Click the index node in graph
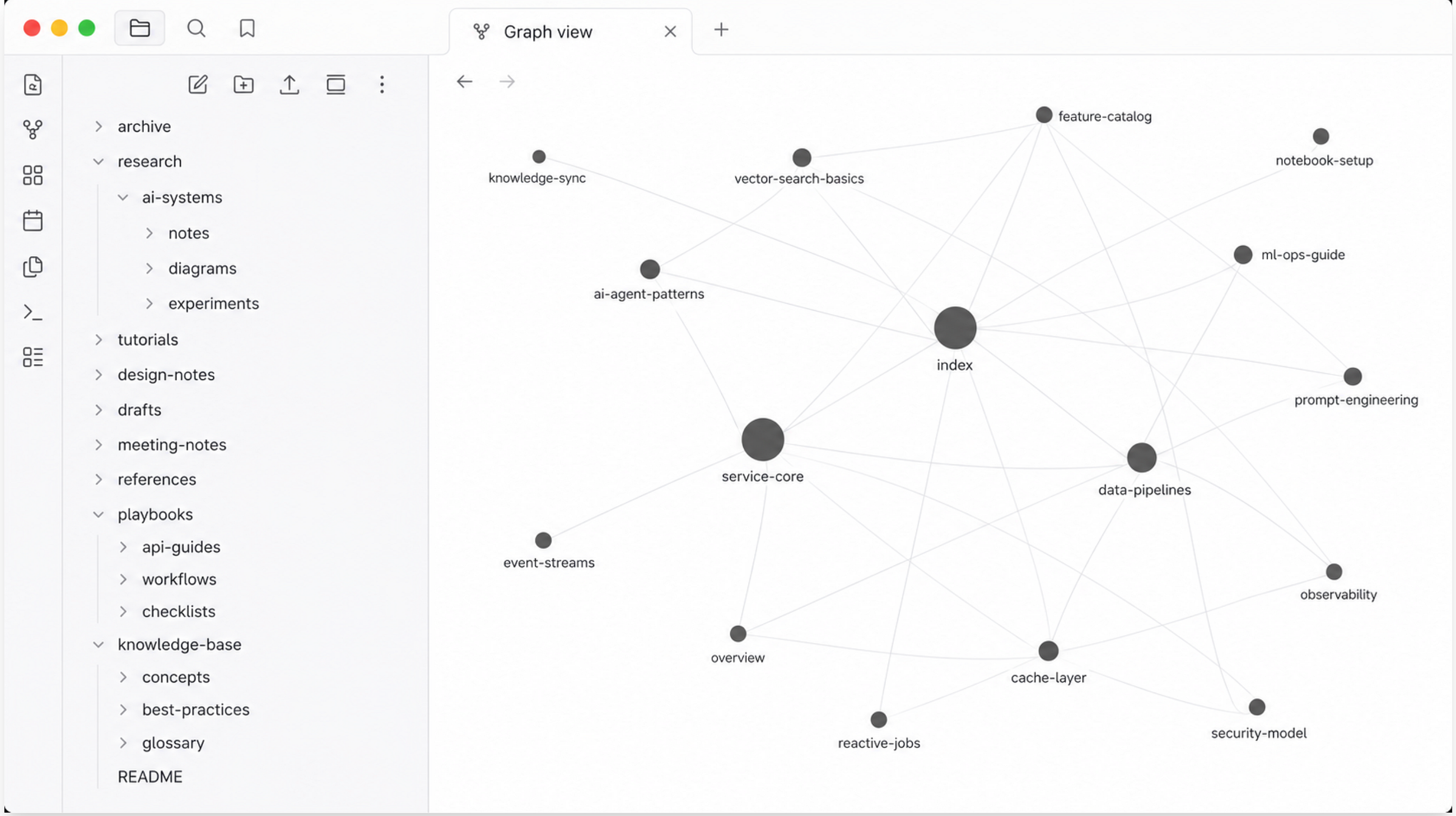The height and width of the screenshot is (816, 1456). pyautogui.click(x=955, y=328)
